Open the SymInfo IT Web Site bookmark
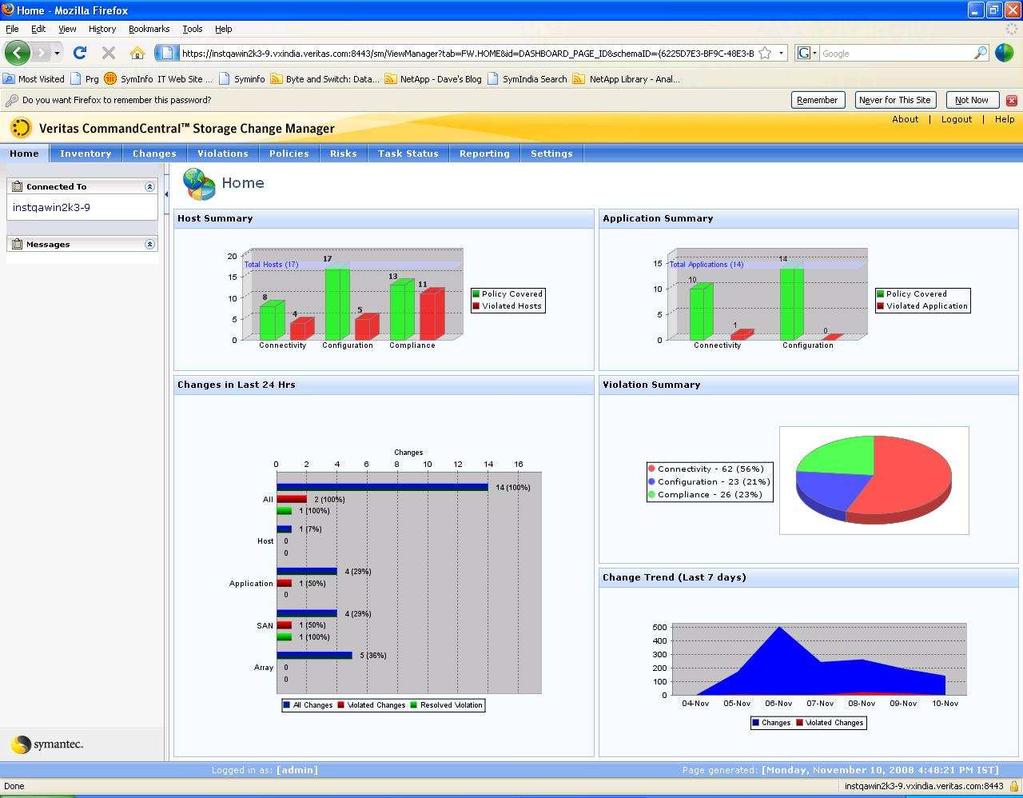Screen dimensions: 1023x798 (x=159, y=79)
